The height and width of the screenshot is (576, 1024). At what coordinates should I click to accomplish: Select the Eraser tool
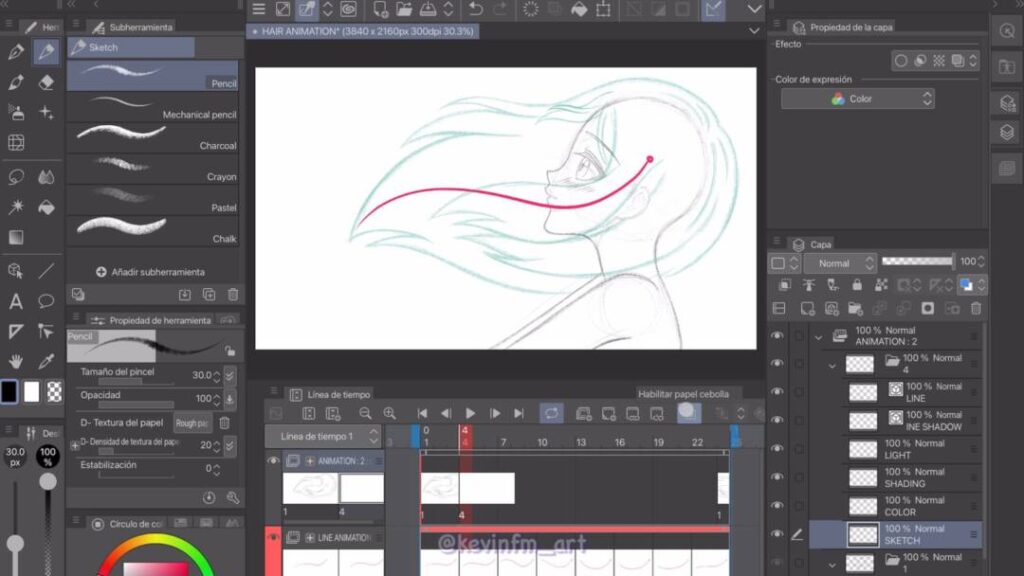(x=46, y=82)
